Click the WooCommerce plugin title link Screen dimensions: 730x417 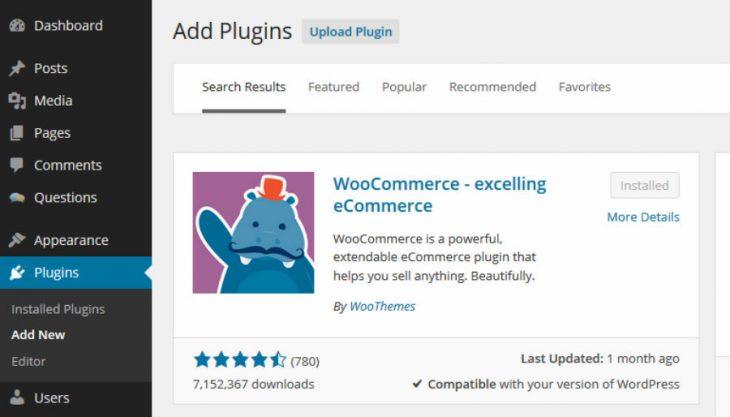(439, 195)
